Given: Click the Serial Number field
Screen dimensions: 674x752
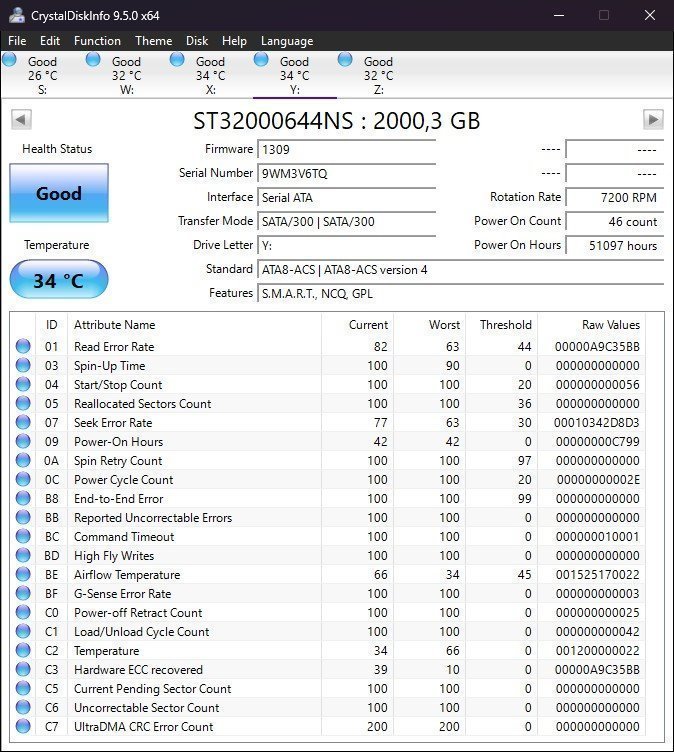Looking at the screenshot, I should click(x=346, y=174).
